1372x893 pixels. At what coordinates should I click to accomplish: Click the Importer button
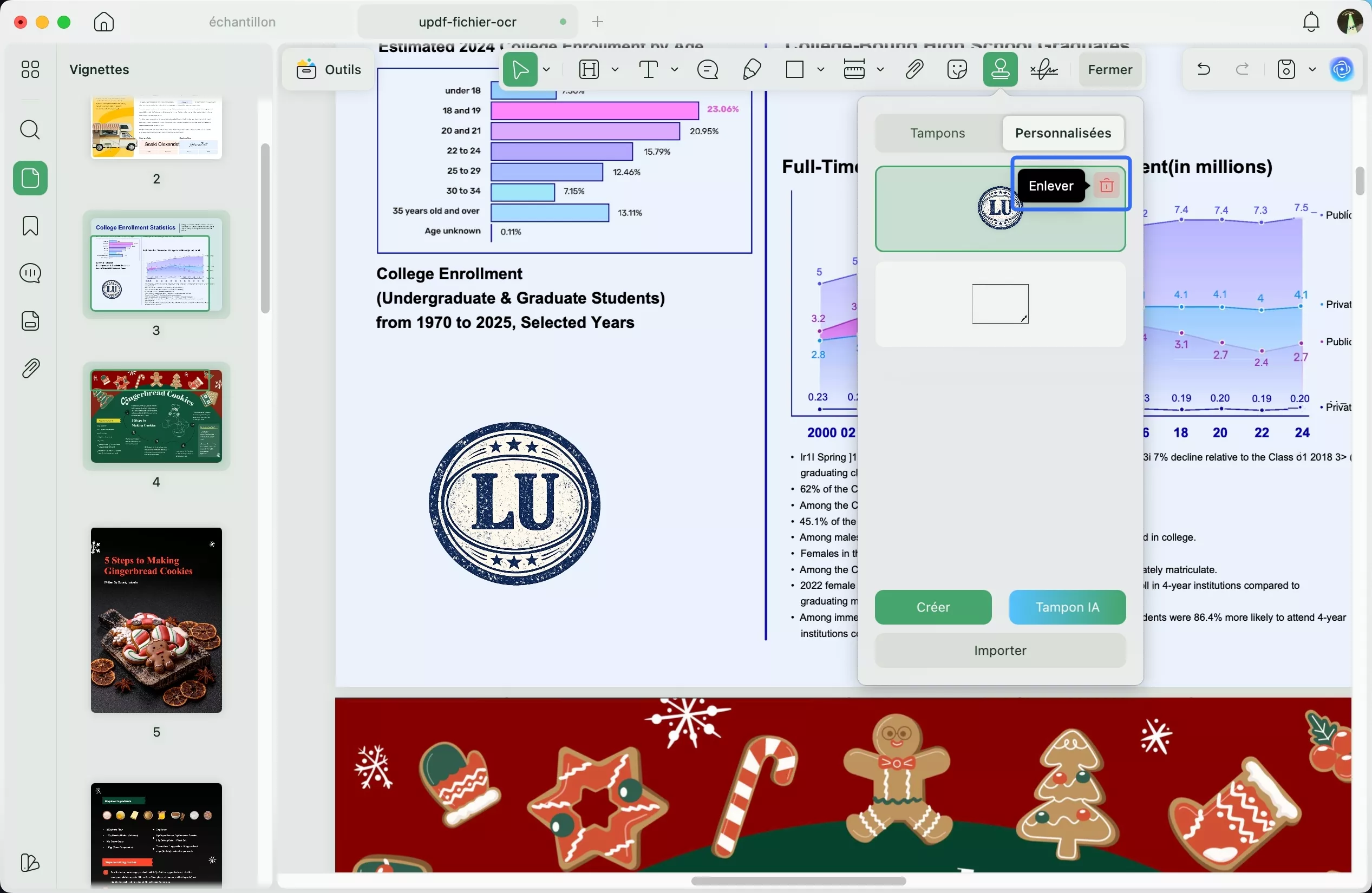pos(999,651)
